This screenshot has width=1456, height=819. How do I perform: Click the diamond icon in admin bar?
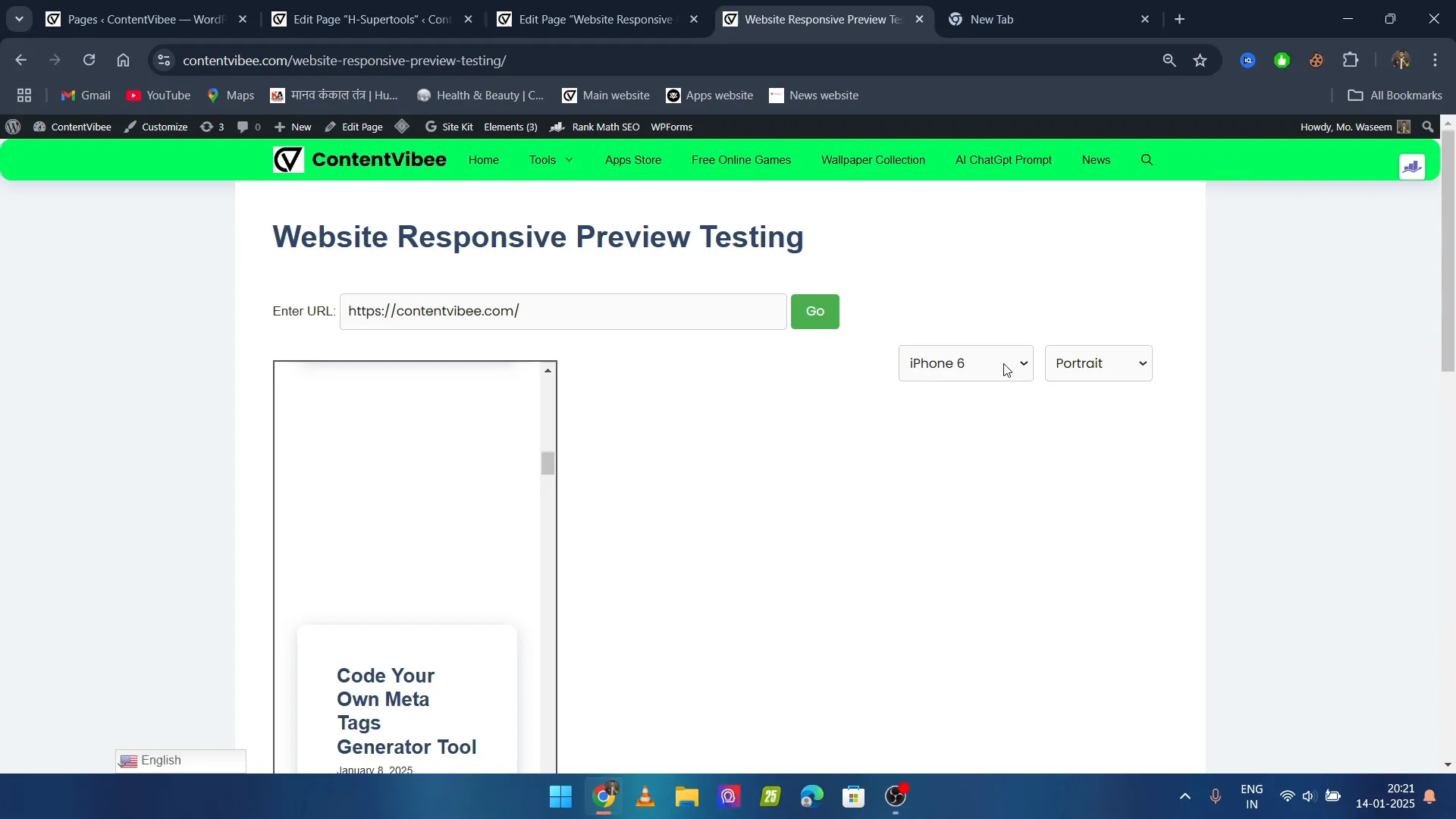[x=403, y=127]
